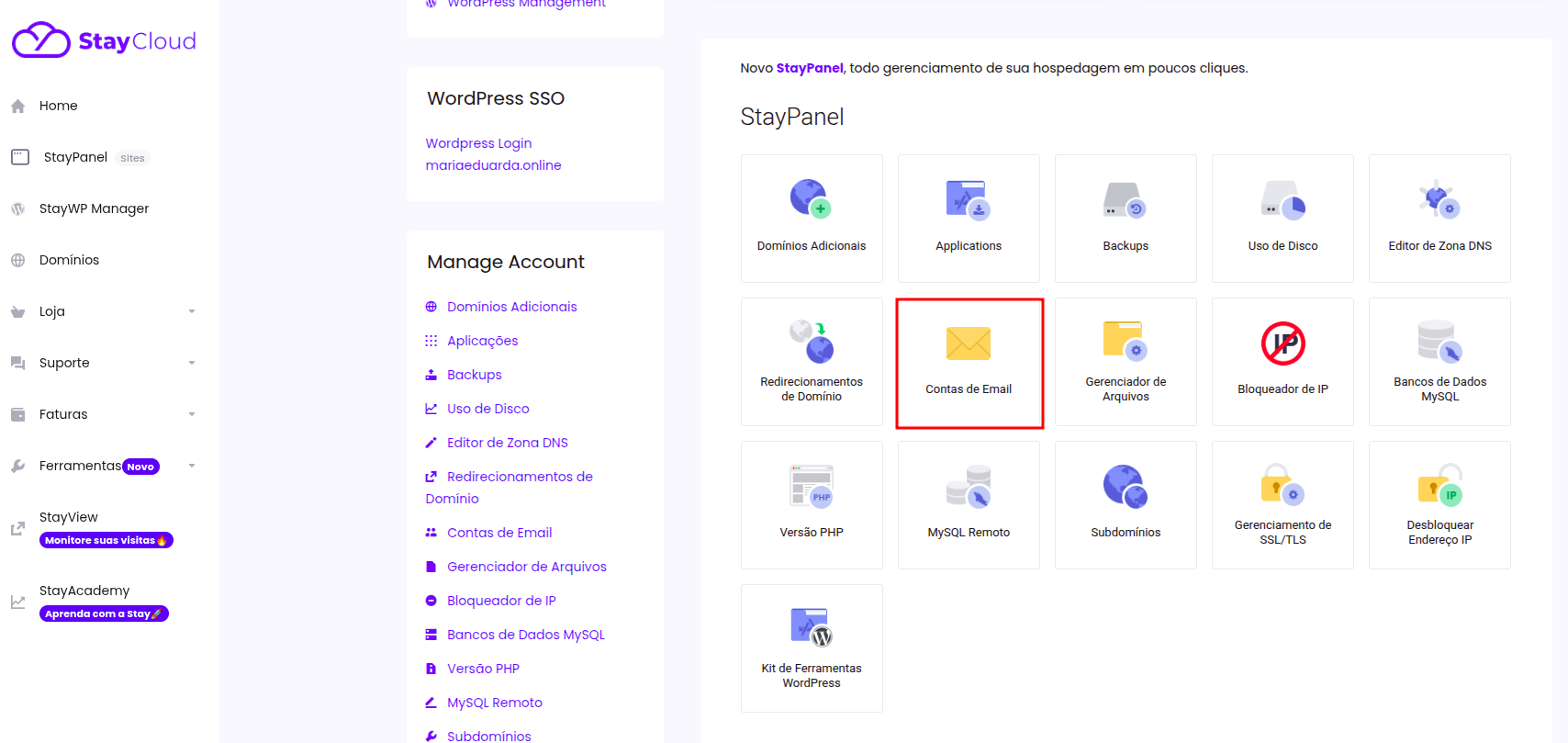The height and width of the screenshot is (743, 1568).
Task: Click the StayAcademy chart icon
Action: click(17, 602)
